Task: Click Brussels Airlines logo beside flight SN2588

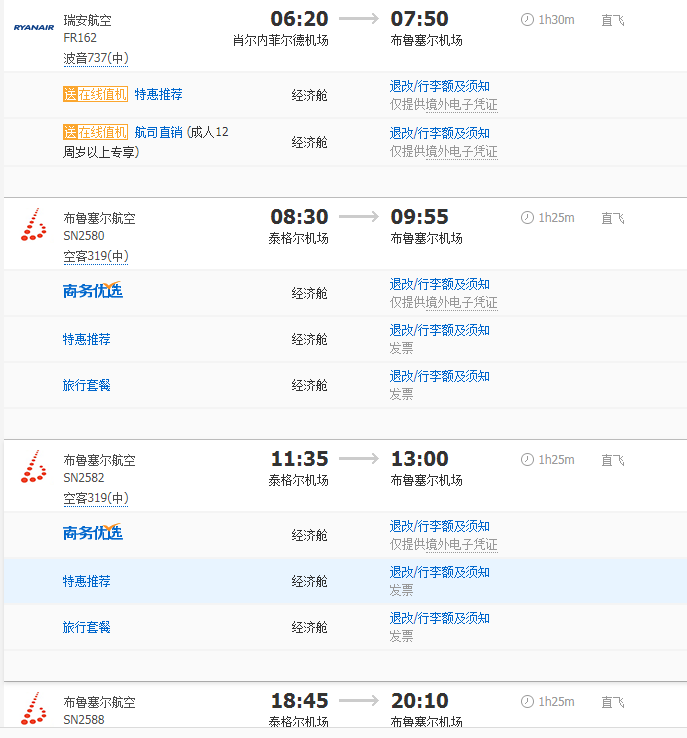Action: tap(34, 708)
